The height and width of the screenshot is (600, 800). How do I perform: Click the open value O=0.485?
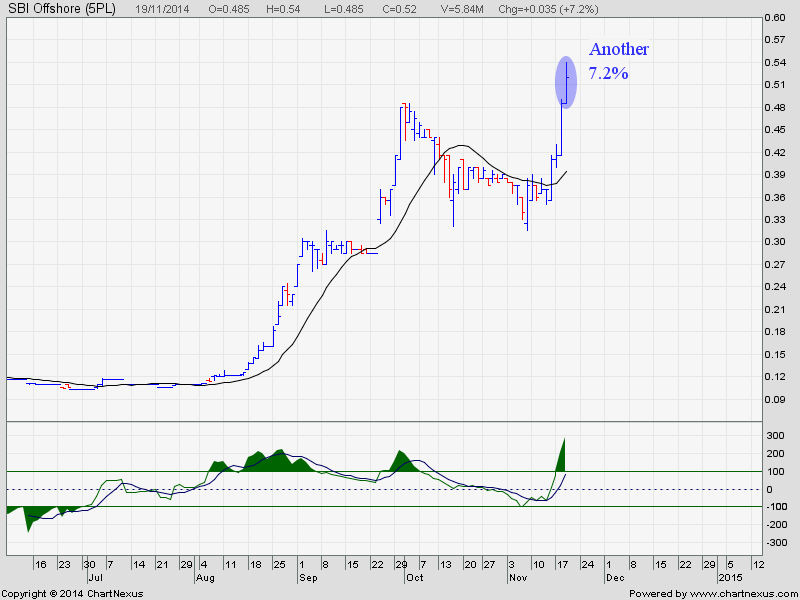tap(229, 9)
